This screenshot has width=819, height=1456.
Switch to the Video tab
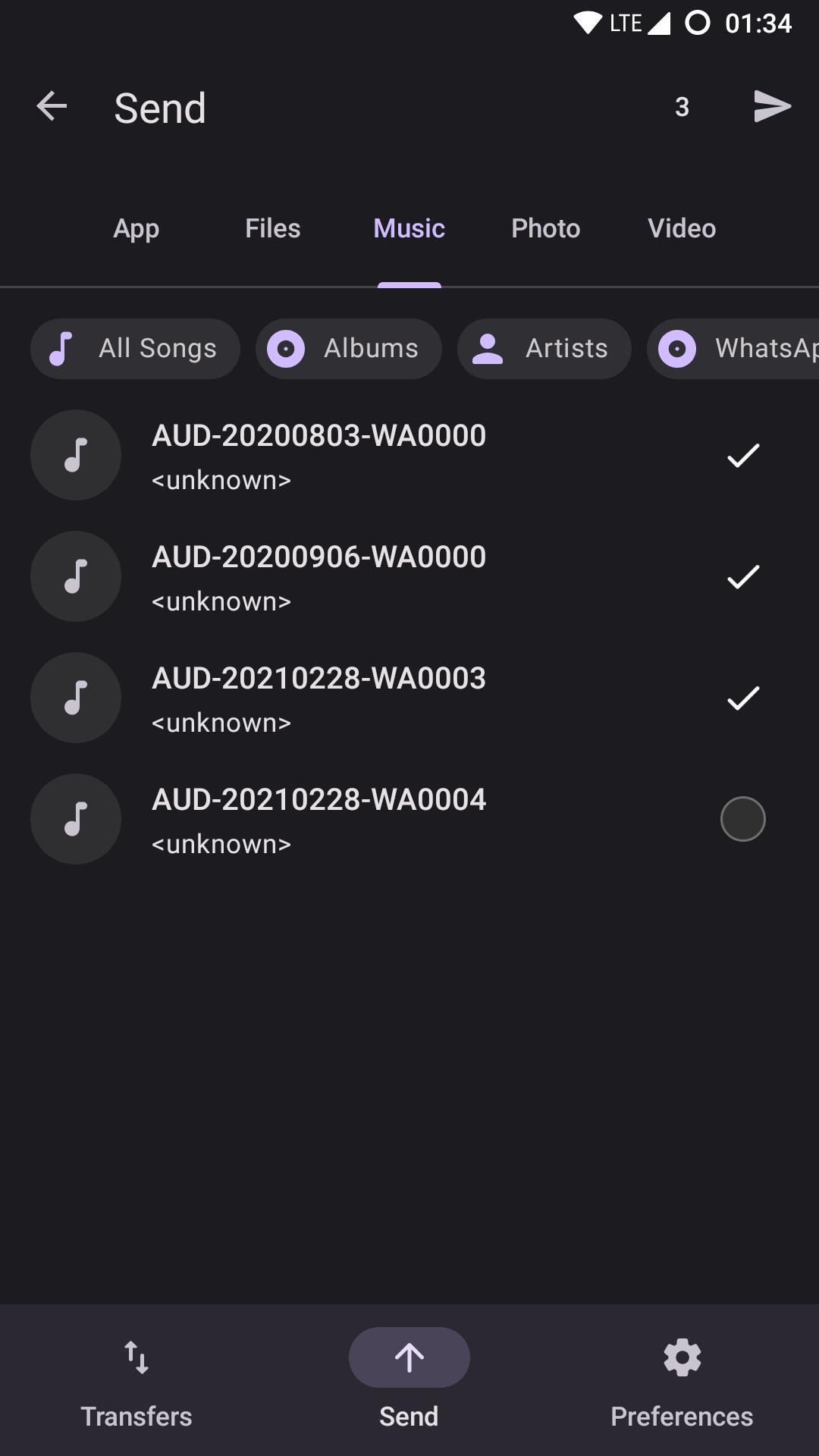coord(682,228)
